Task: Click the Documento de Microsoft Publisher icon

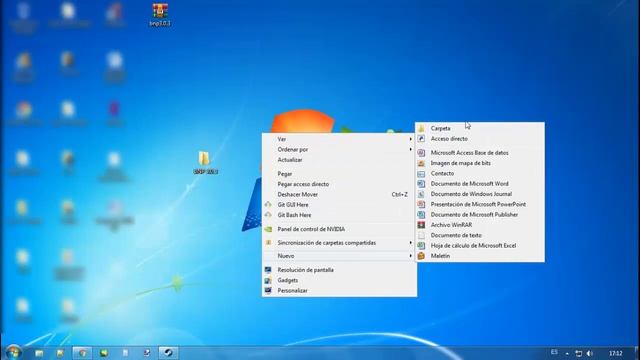Action: point(421,215)
